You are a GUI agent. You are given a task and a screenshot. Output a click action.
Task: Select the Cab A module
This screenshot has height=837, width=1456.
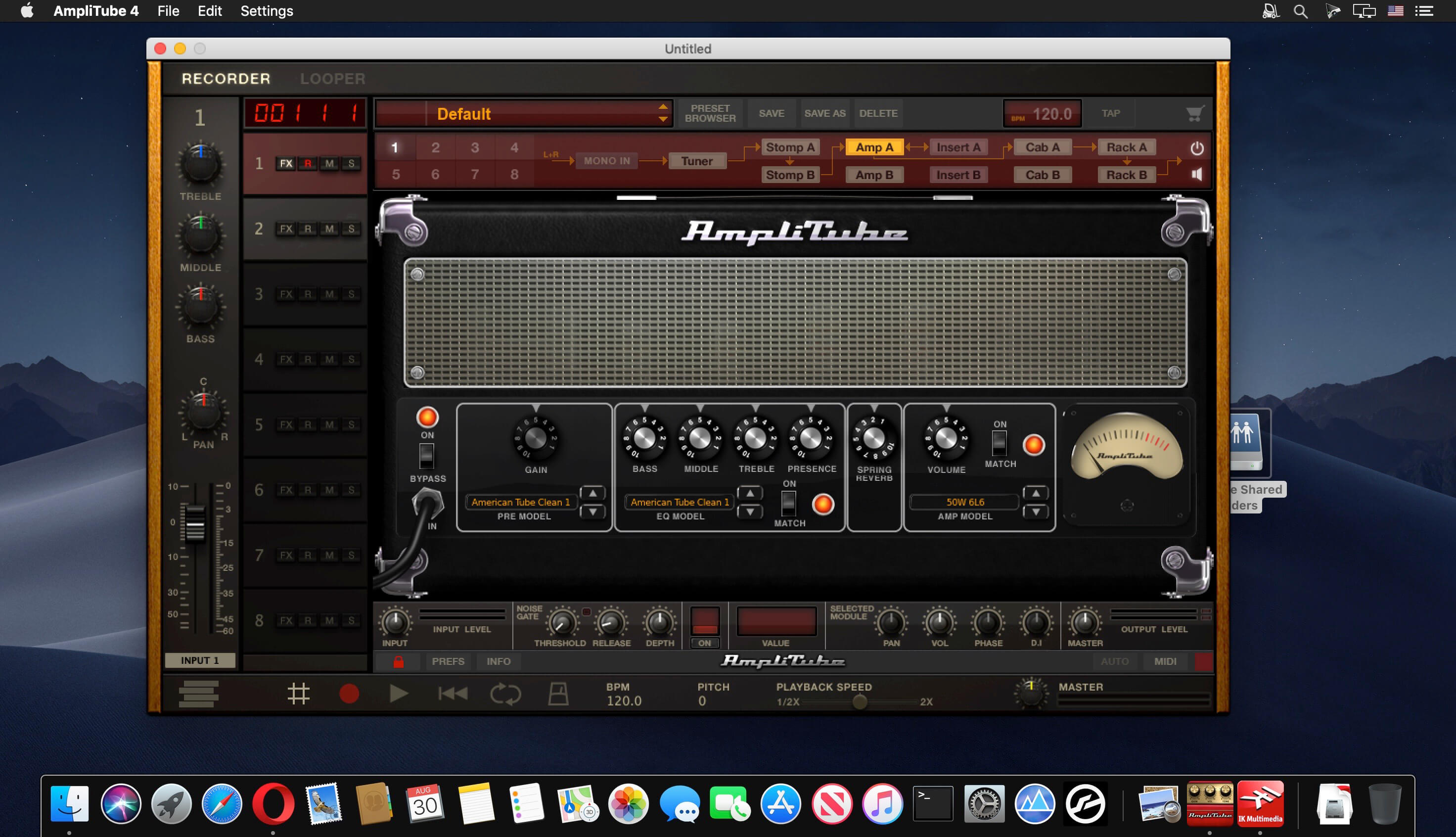point(1043,147)
